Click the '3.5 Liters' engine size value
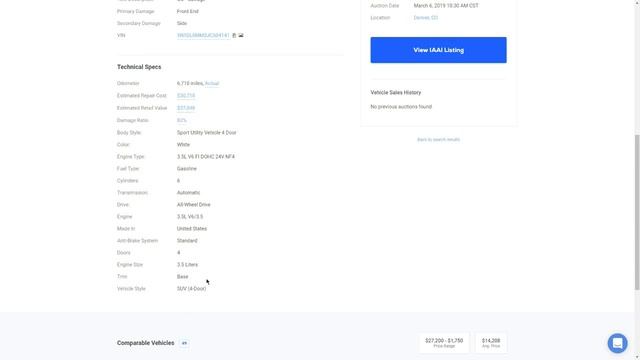 coord(187,264)
